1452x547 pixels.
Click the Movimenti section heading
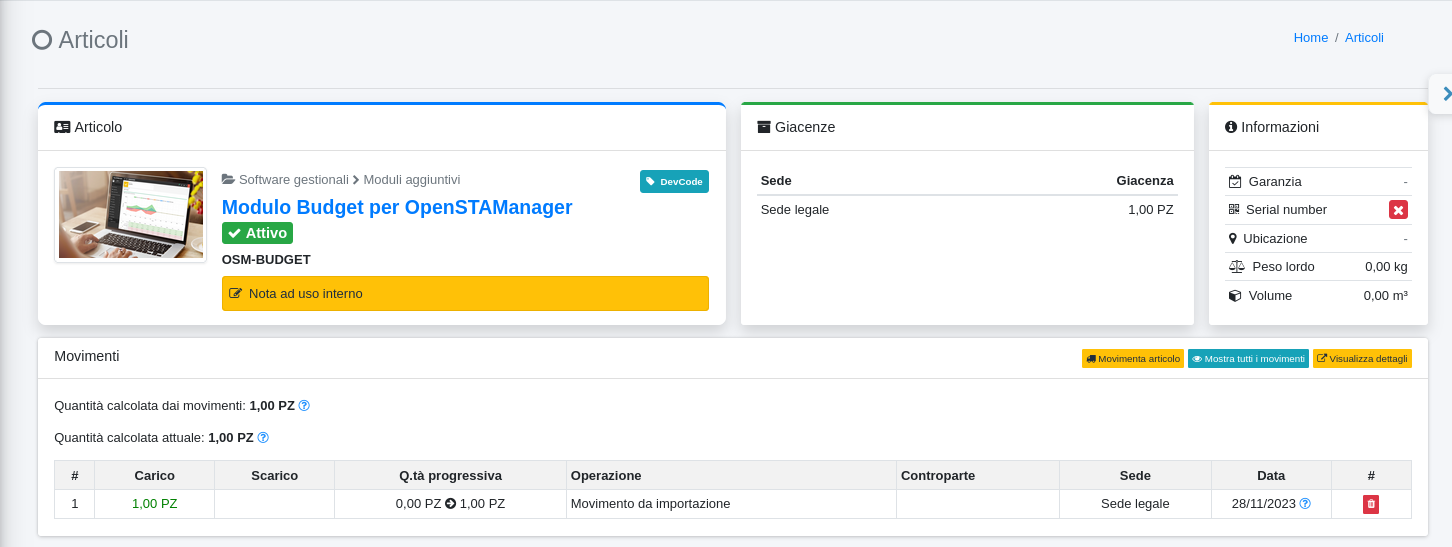click(87, 356)
